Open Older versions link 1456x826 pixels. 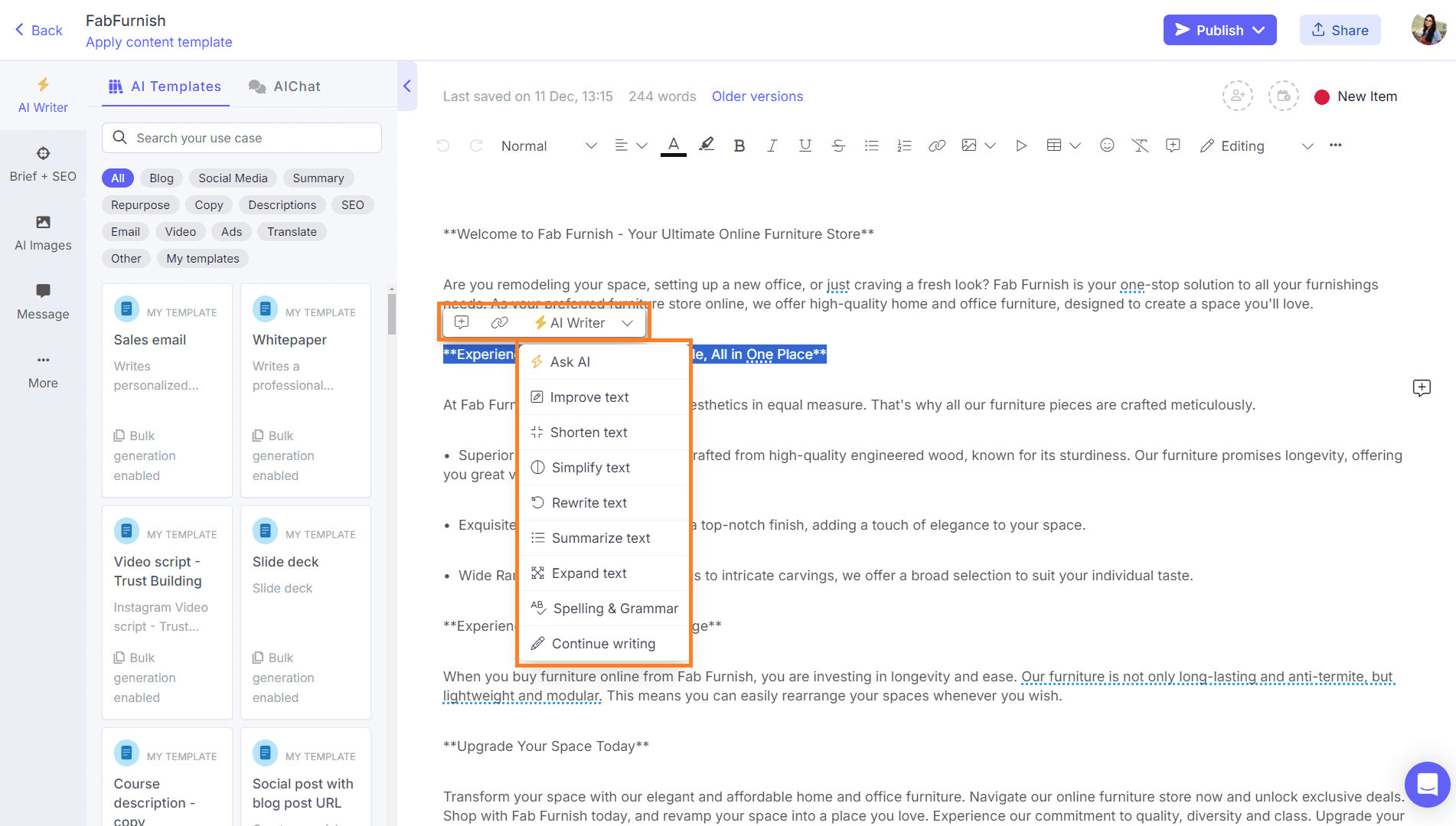click(757, 96)
